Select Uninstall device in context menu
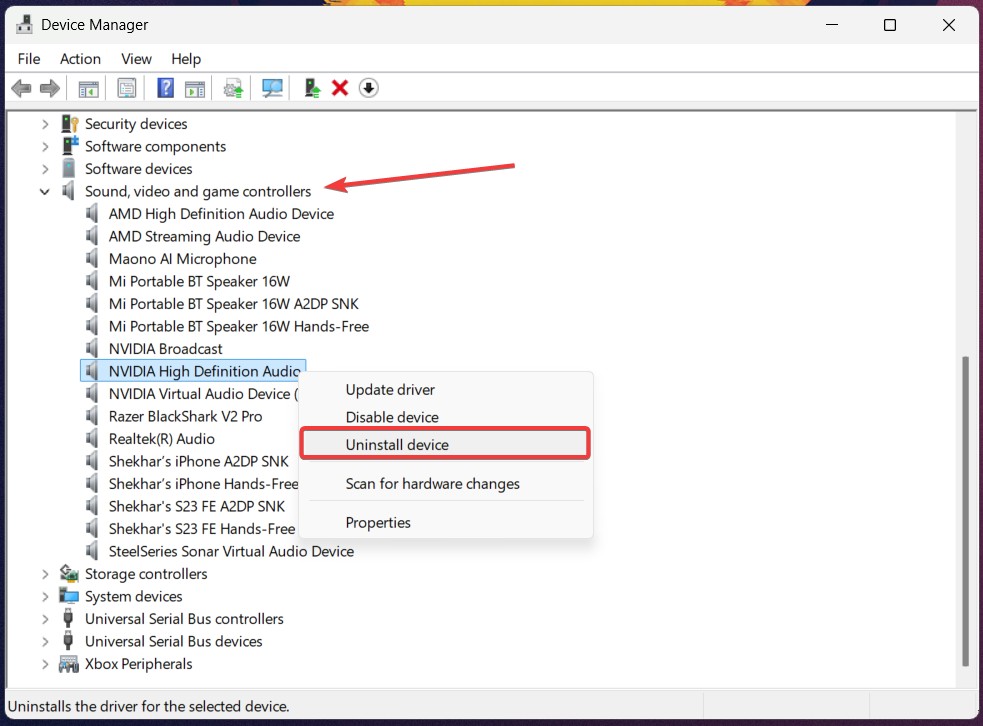 click(445, 445)
